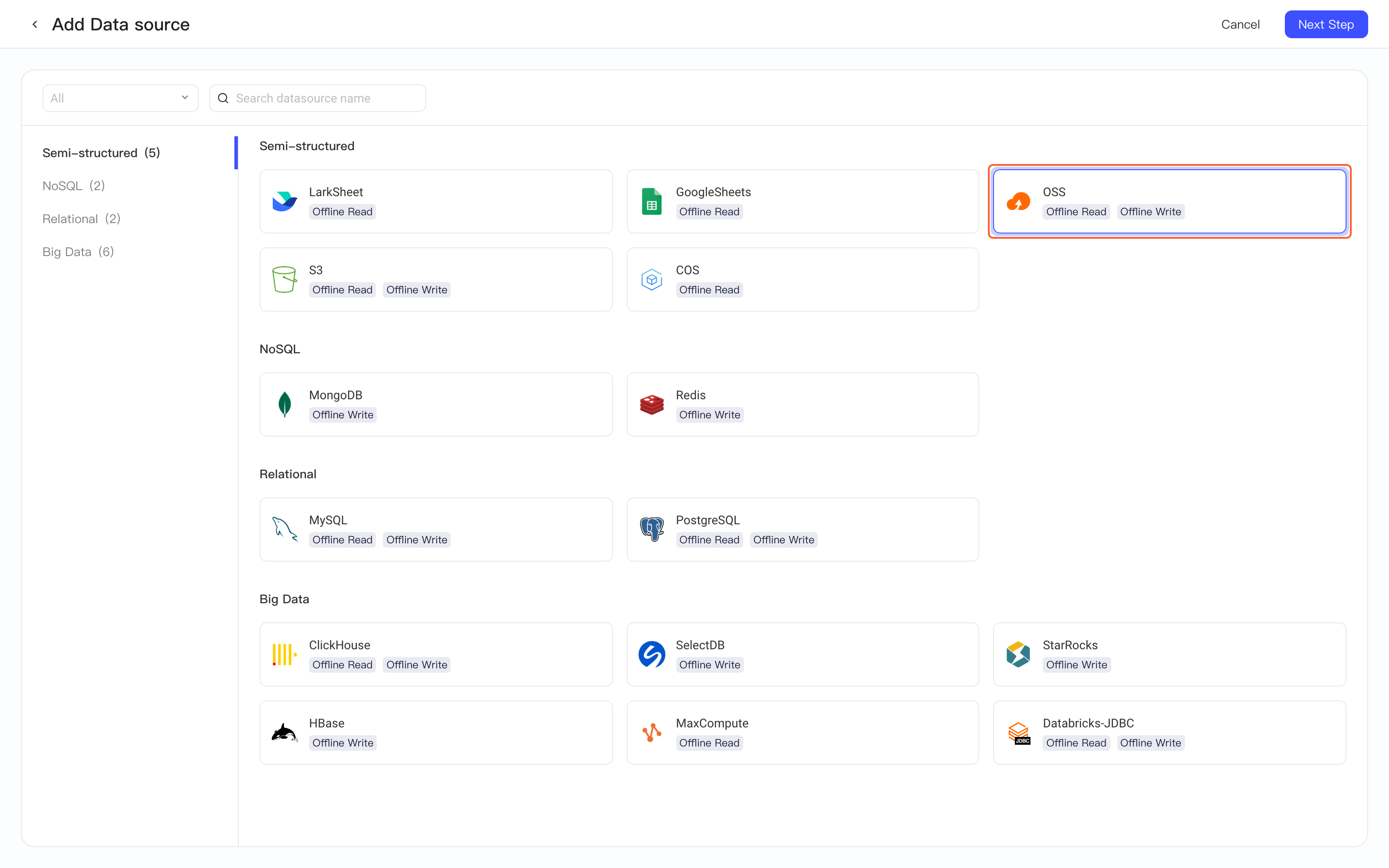Click the S3 bucket icon

(x=285, y=279)
